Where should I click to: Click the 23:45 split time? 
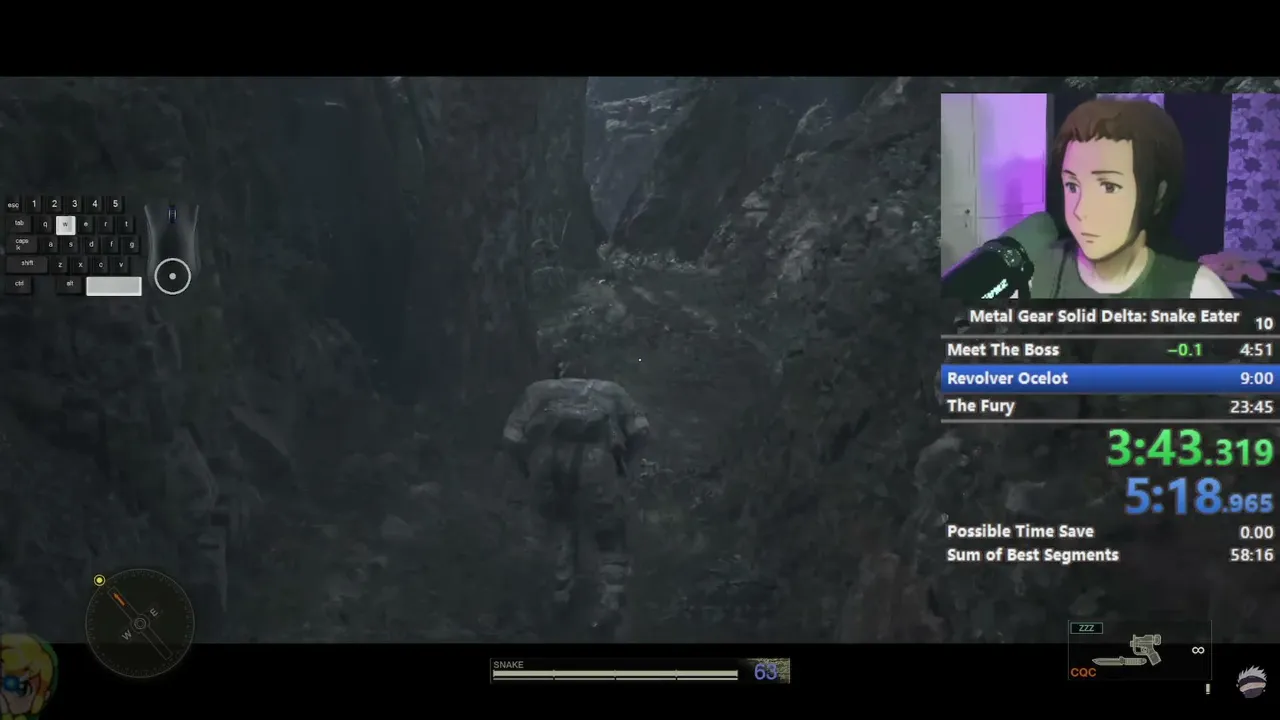[x=1252, y=407]
